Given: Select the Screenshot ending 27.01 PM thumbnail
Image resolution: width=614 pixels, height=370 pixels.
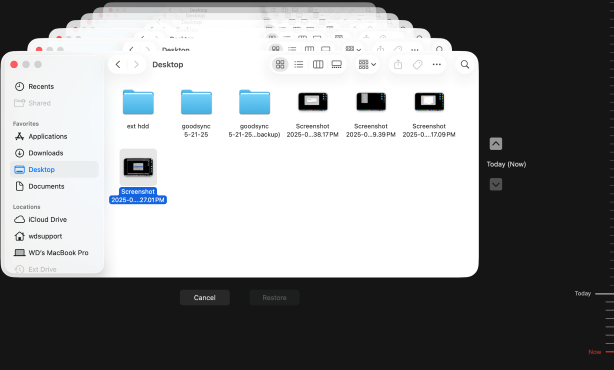Looking at the screenshot, I should [x=138, y=167].
